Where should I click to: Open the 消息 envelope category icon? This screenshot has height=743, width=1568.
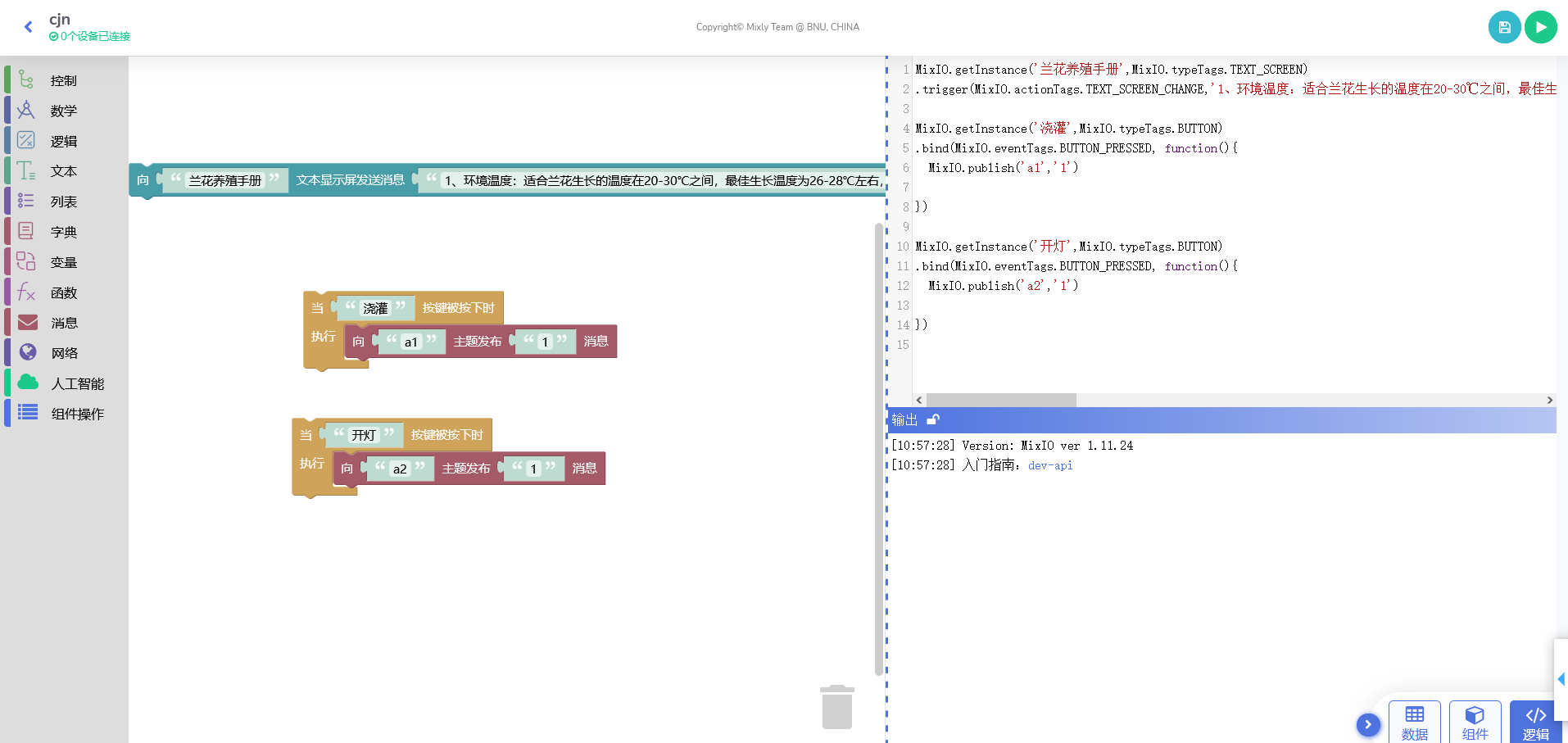click(28, 323)
